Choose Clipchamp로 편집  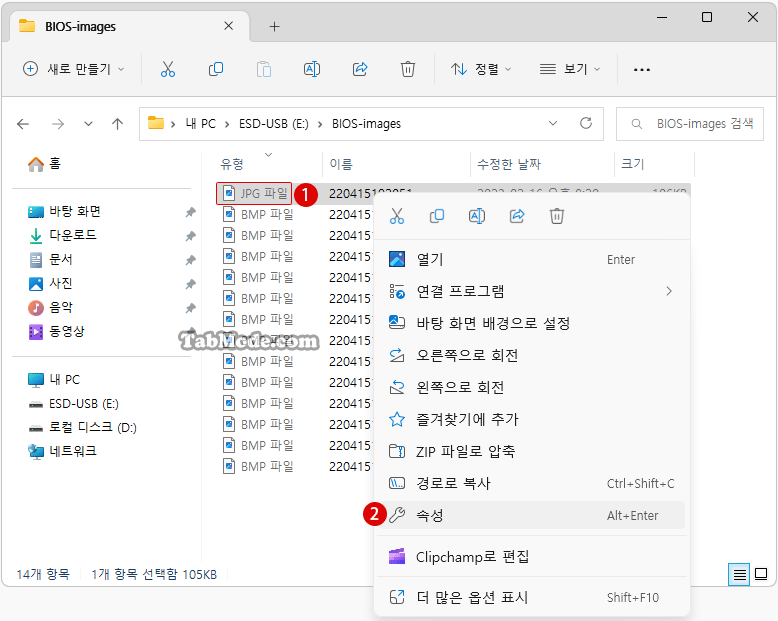tap(531, 557)
